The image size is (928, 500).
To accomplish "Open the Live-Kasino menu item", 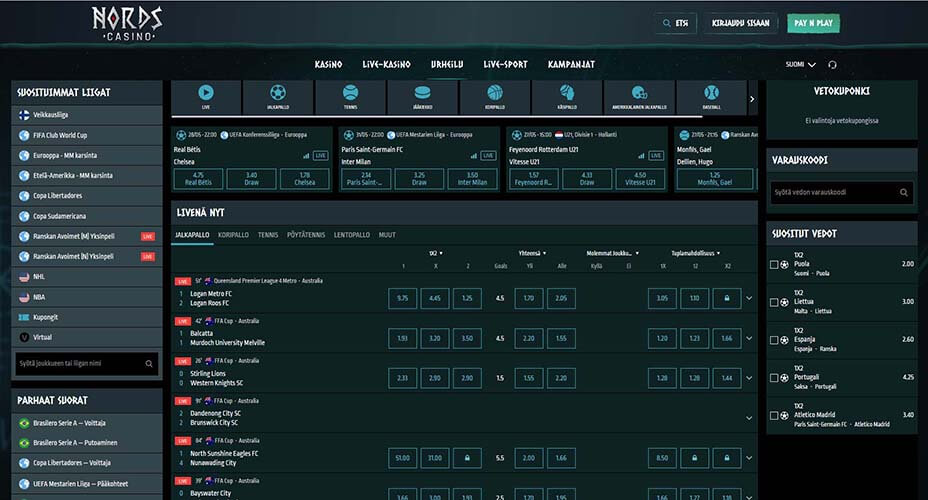I will coord(386,64).
